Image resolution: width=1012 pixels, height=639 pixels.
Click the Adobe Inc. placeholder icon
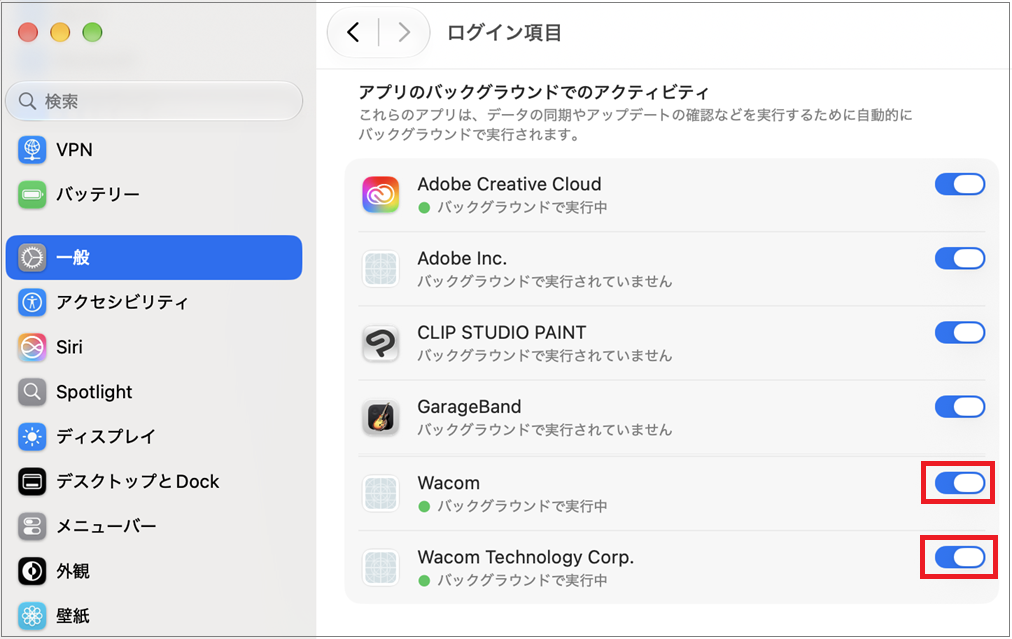coord(380,269)
